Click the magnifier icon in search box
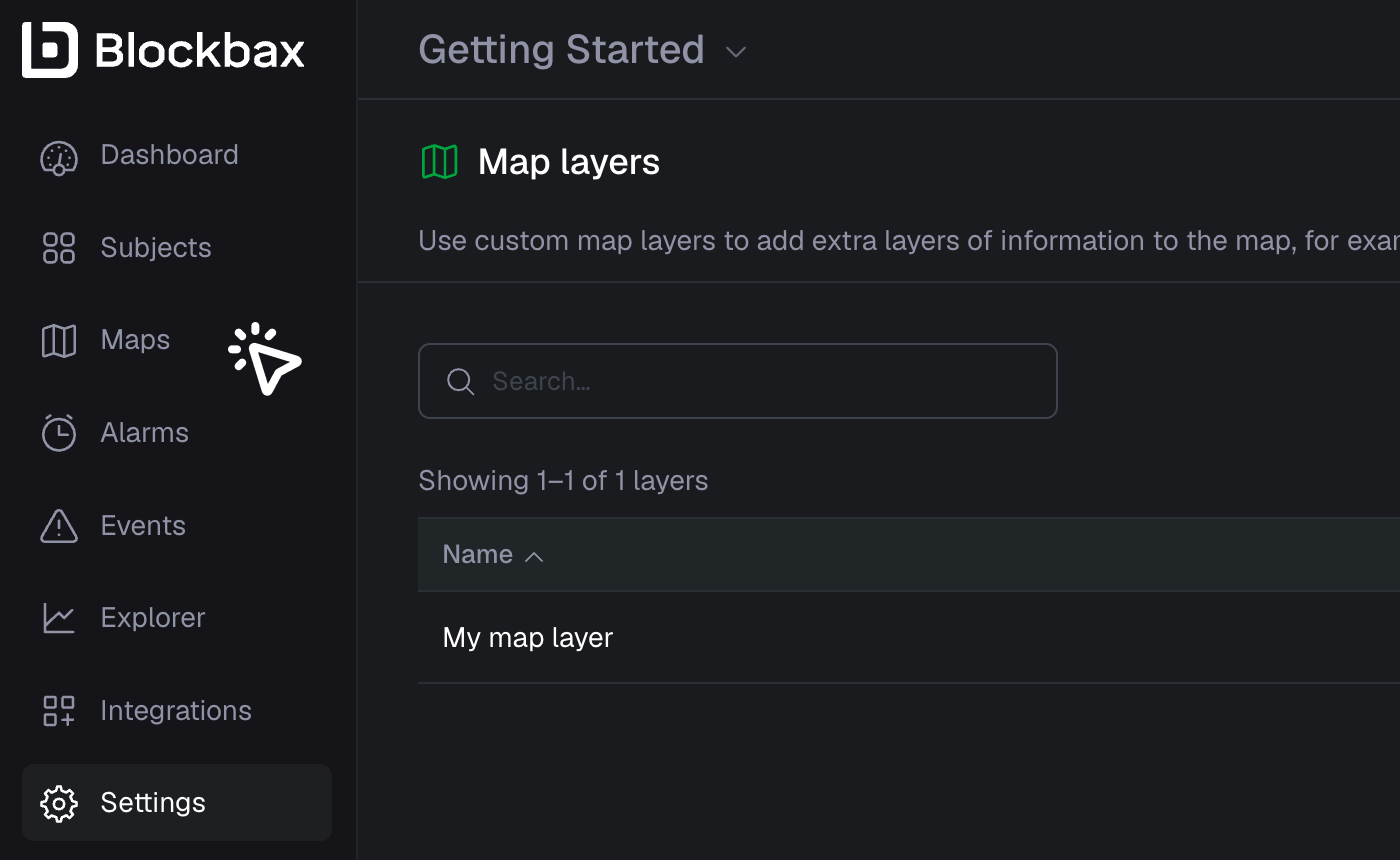Viewport: 1400px width, 860px height. coord(460,381)
